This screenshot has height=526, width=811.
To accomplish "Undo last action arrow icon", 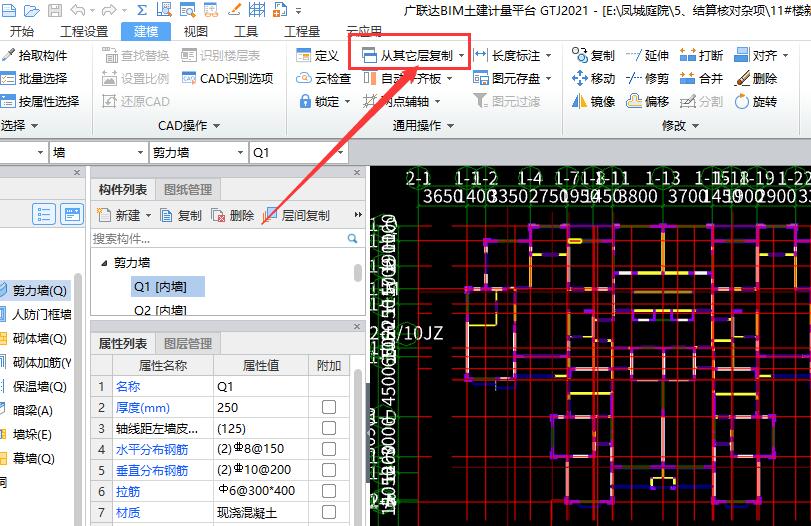I will point(78,10).
